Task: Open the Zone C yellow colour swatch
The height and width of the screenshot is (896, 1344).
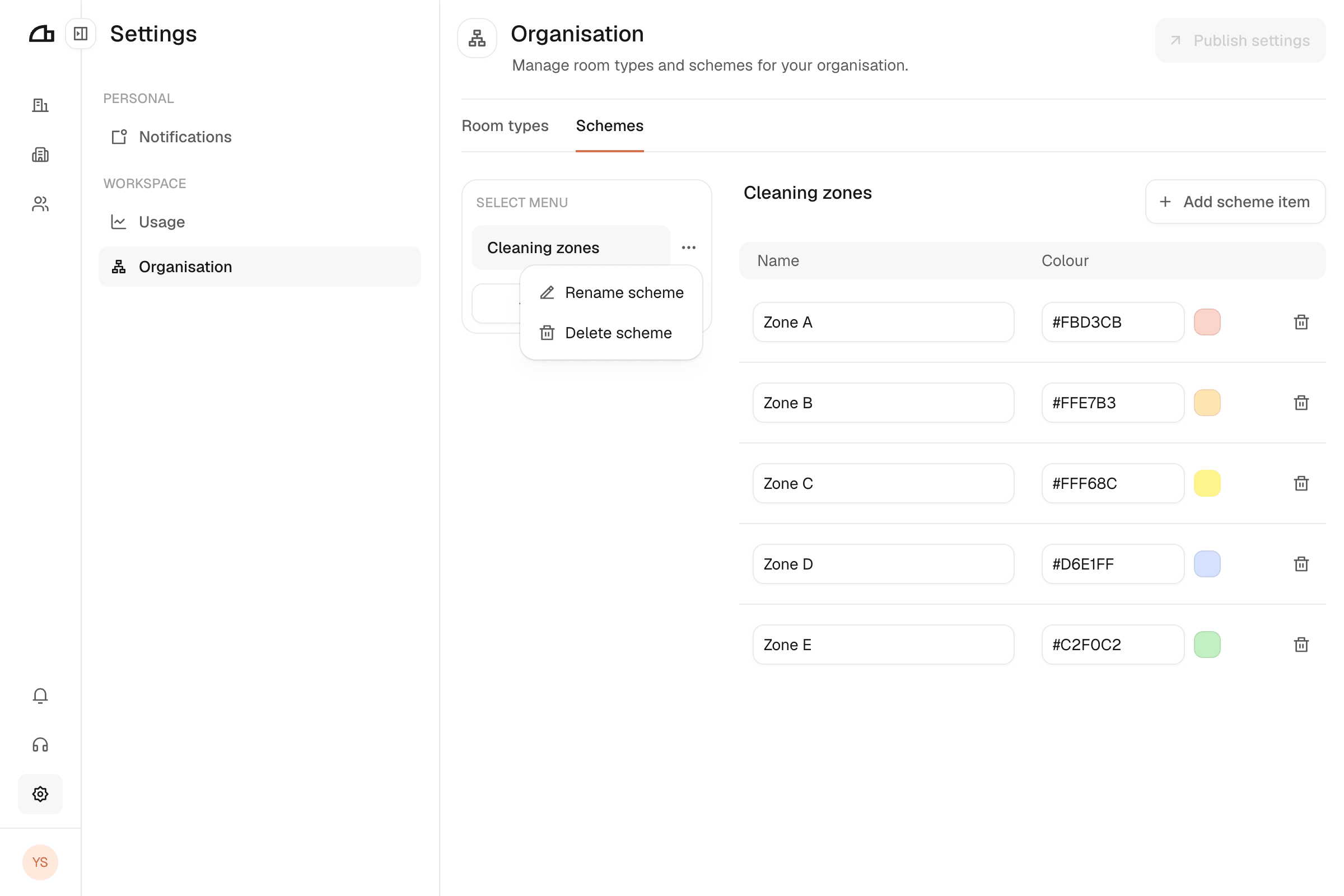Action: [1207, 483]
